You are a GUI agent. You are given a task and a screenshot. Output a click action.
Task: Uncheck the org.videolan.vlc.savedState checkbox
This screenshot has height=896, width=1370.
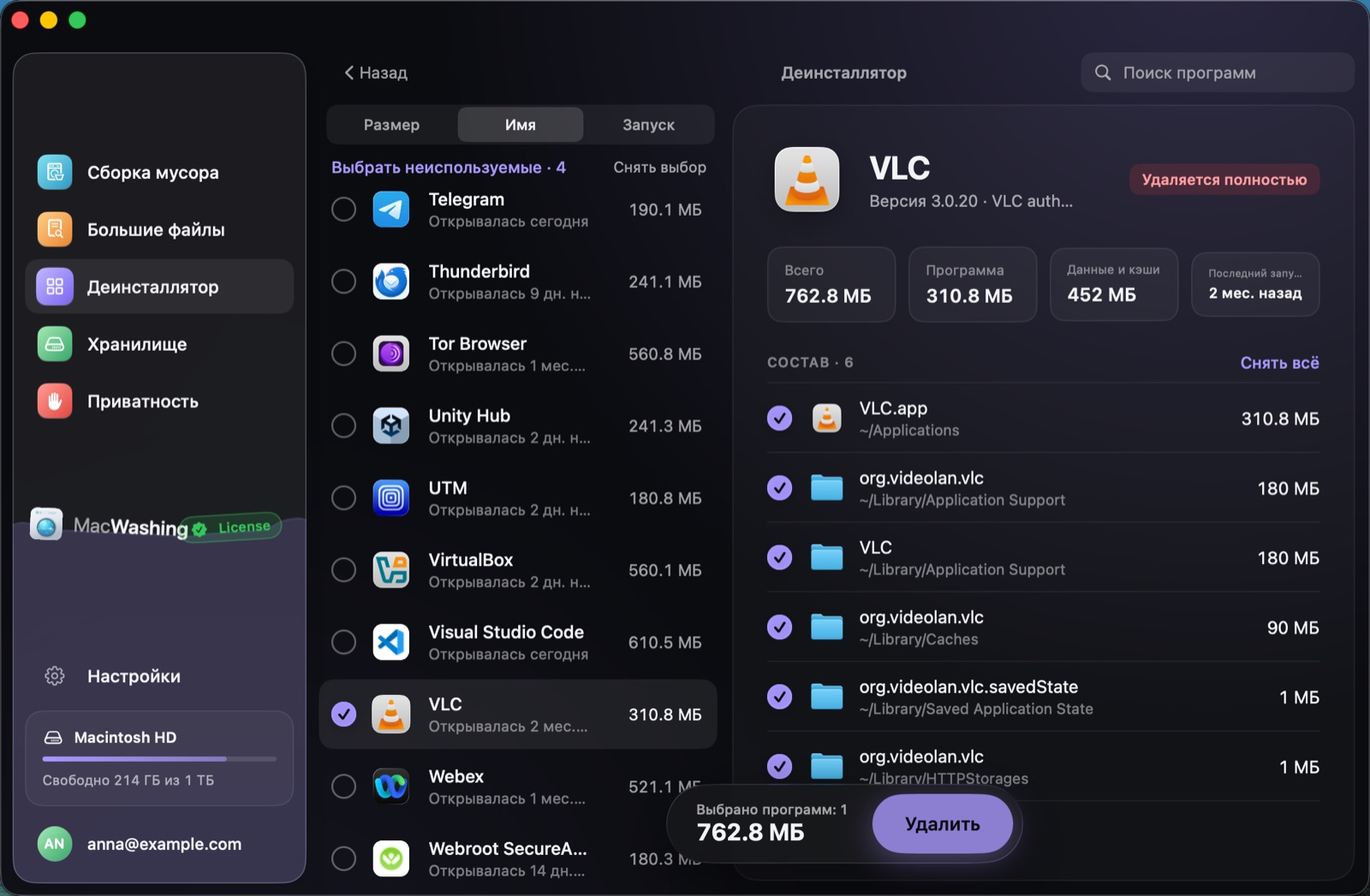(x=779, y=697)
